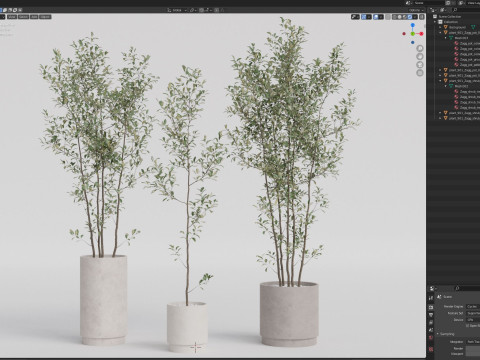The image size is (480, 360).
Task: Click the Render samples value field
Action: (x=473, y=348)
